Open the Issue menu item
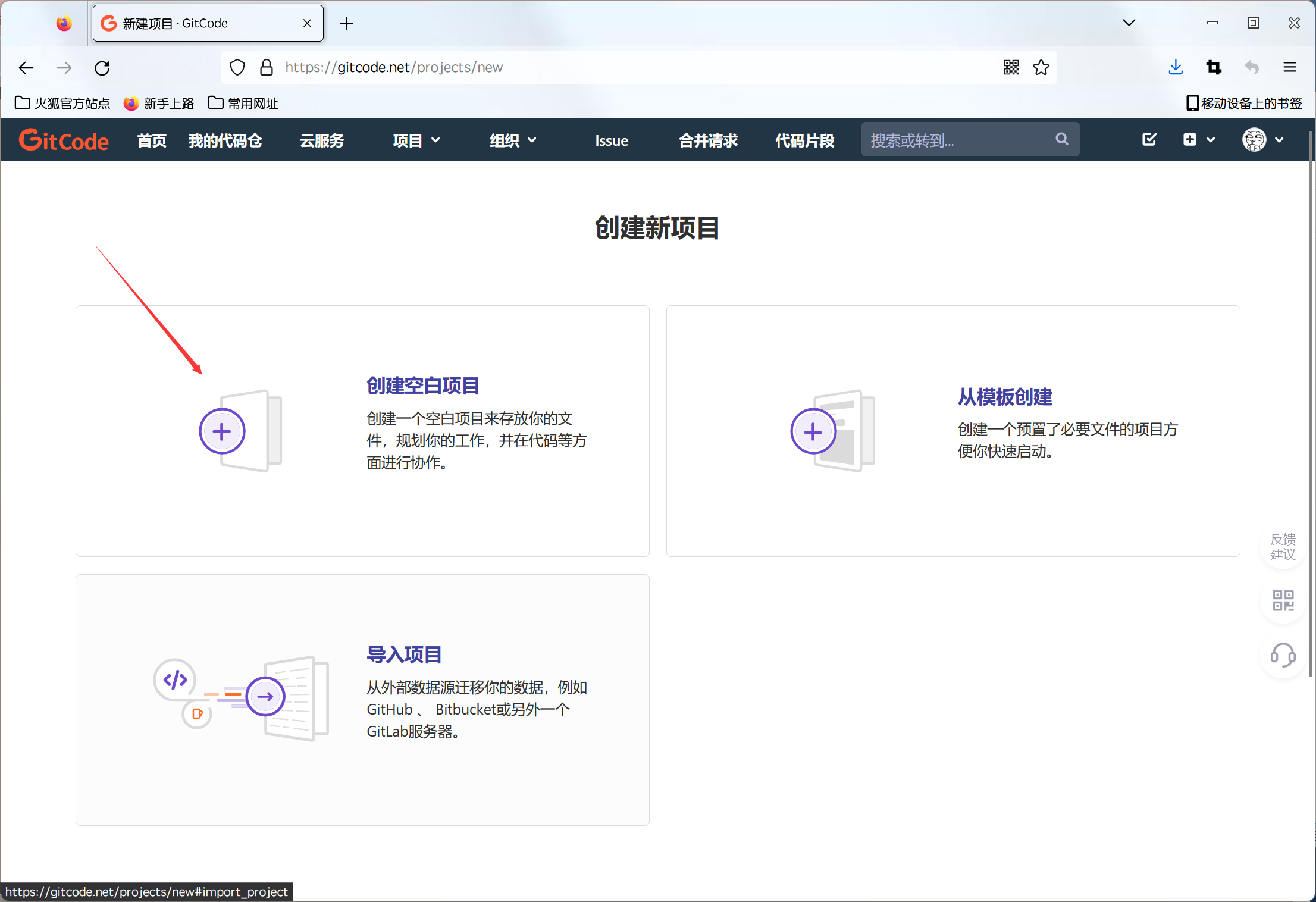Viewport: 1316px width, 902px height. coord(611,140)
